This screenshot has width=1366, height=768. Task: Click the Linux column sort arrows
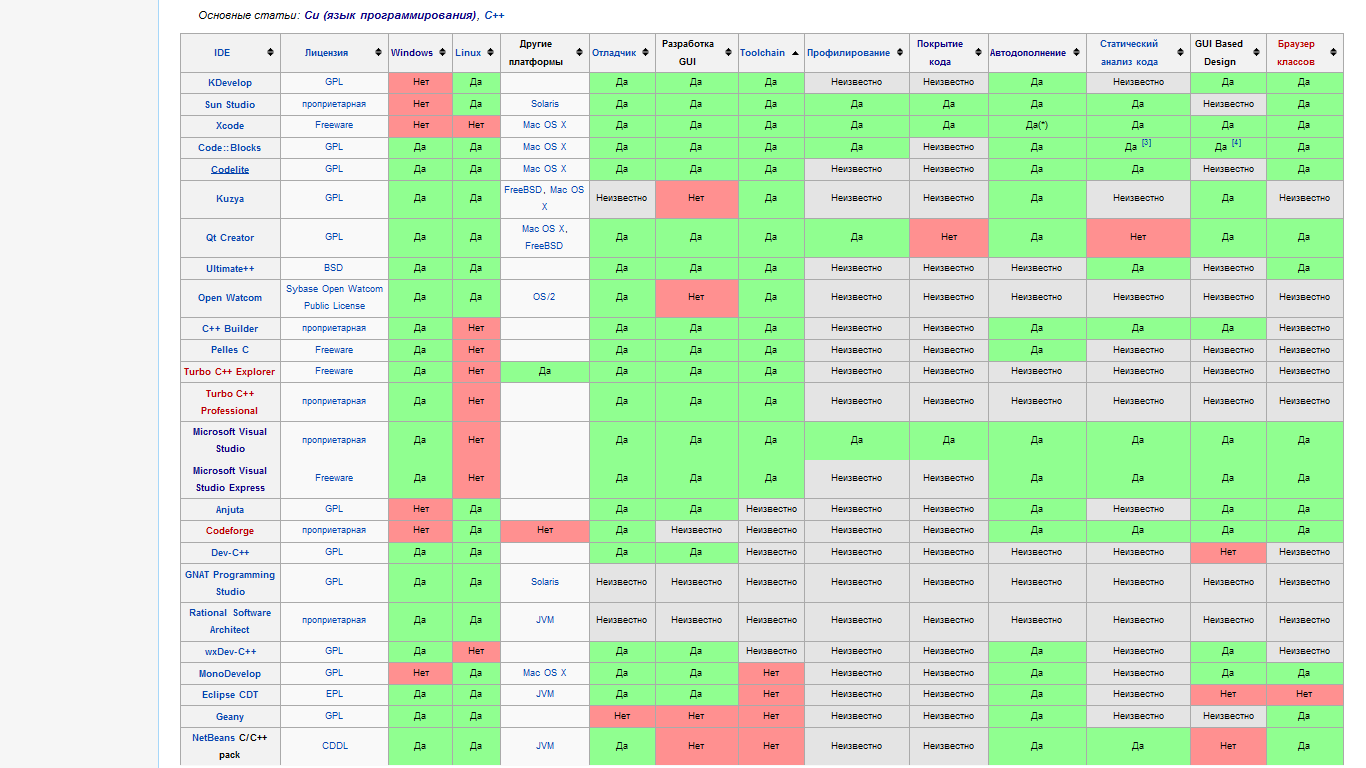tap(491, 53)
